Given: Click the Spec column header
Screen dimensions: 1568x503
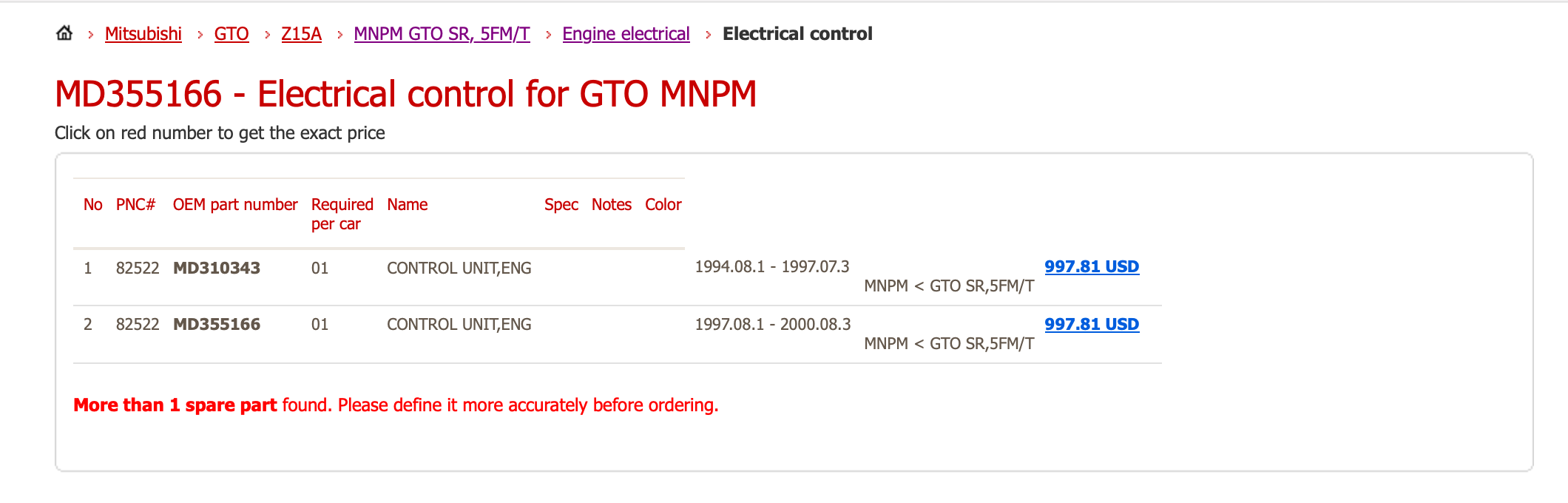Looking at the screenshot, I should coord(561,205).
